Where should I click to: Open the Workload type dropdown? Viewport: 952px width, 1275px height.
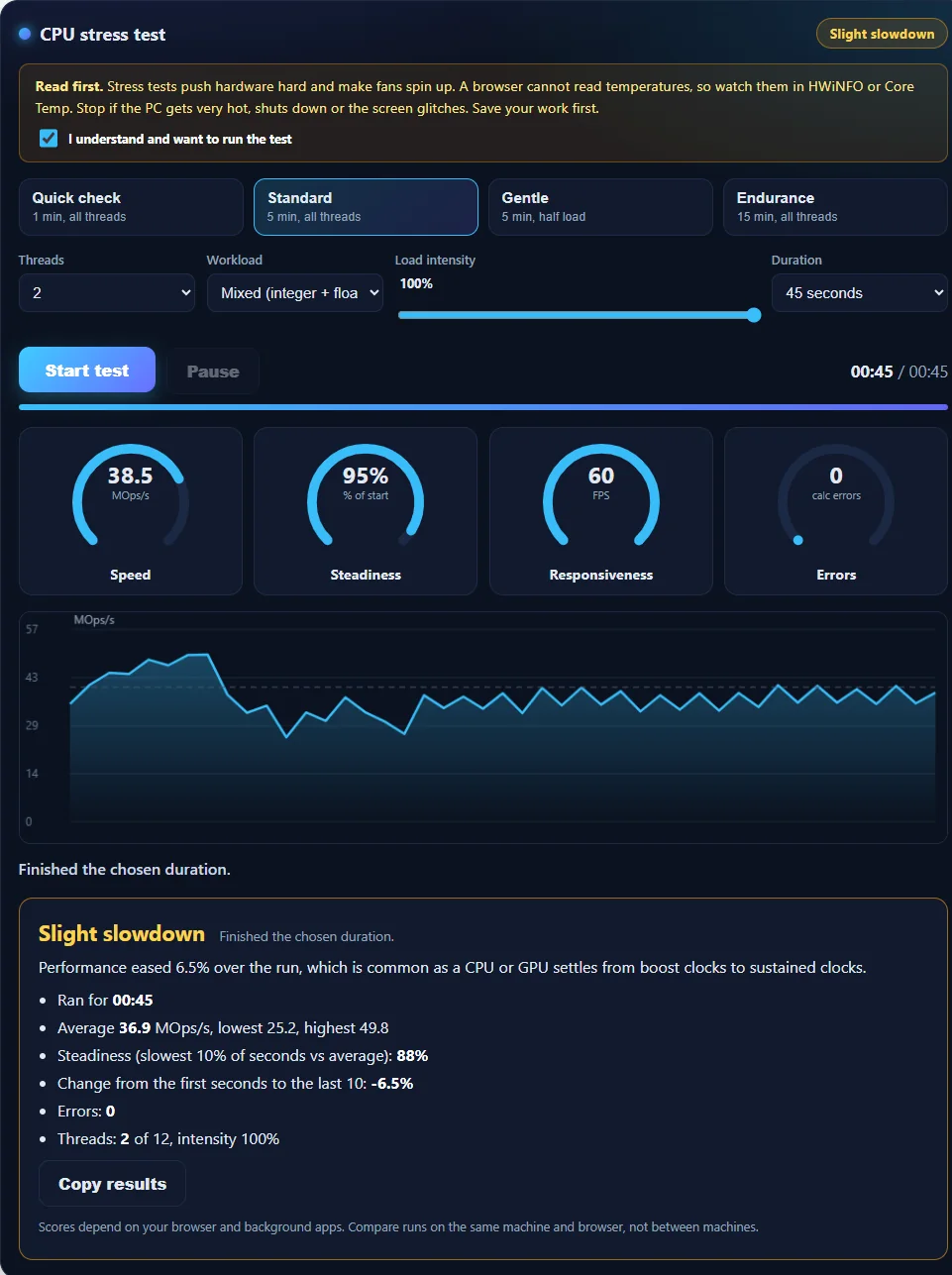tap(295, 293)
